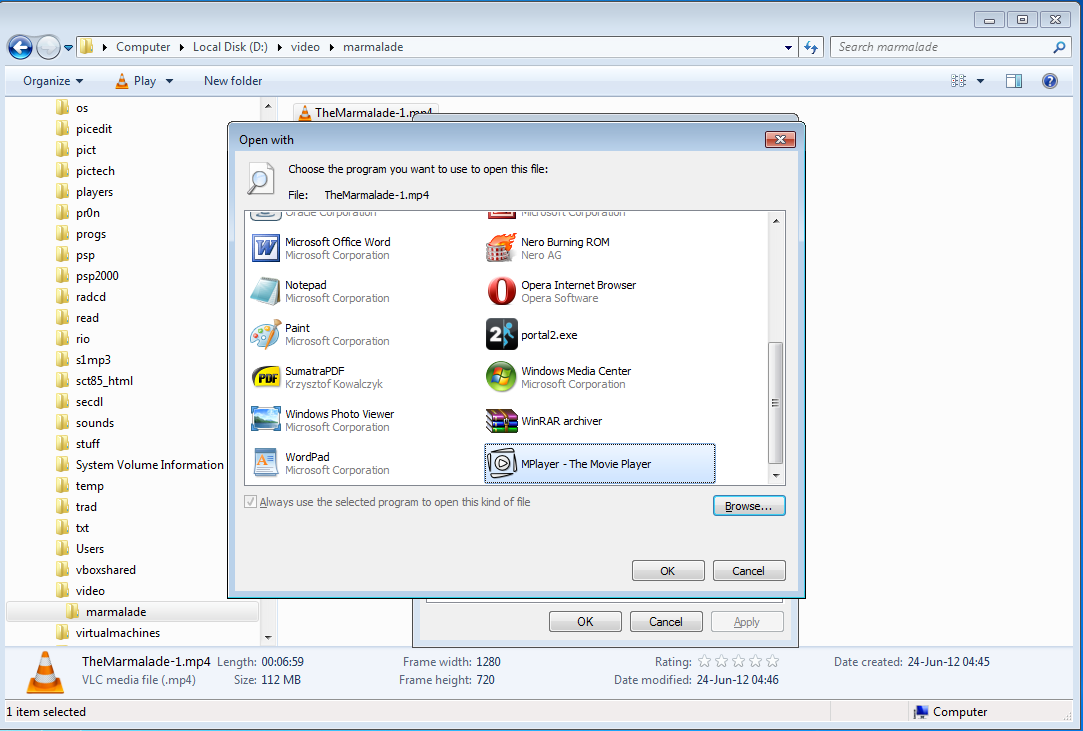Select the psp2000 folder in tree

pos(97,276)
